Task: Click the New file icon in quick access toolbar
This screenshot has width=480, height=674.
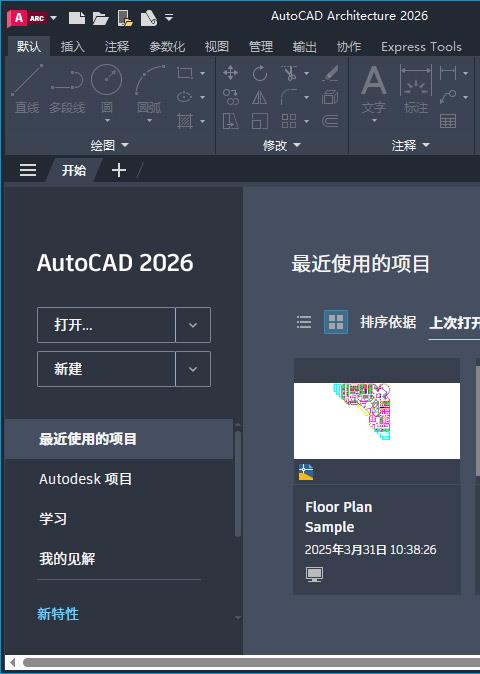Action: [x=77, y=18]
